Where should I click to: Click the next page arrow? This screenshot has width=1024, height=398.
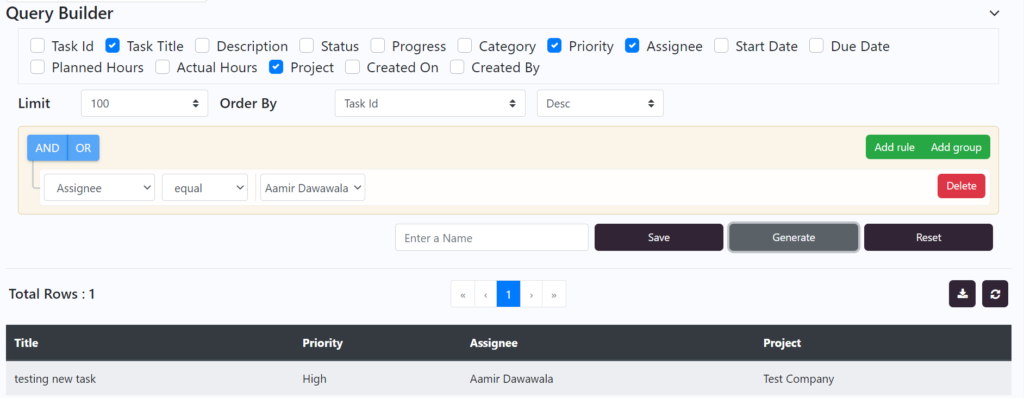(531, 294)
